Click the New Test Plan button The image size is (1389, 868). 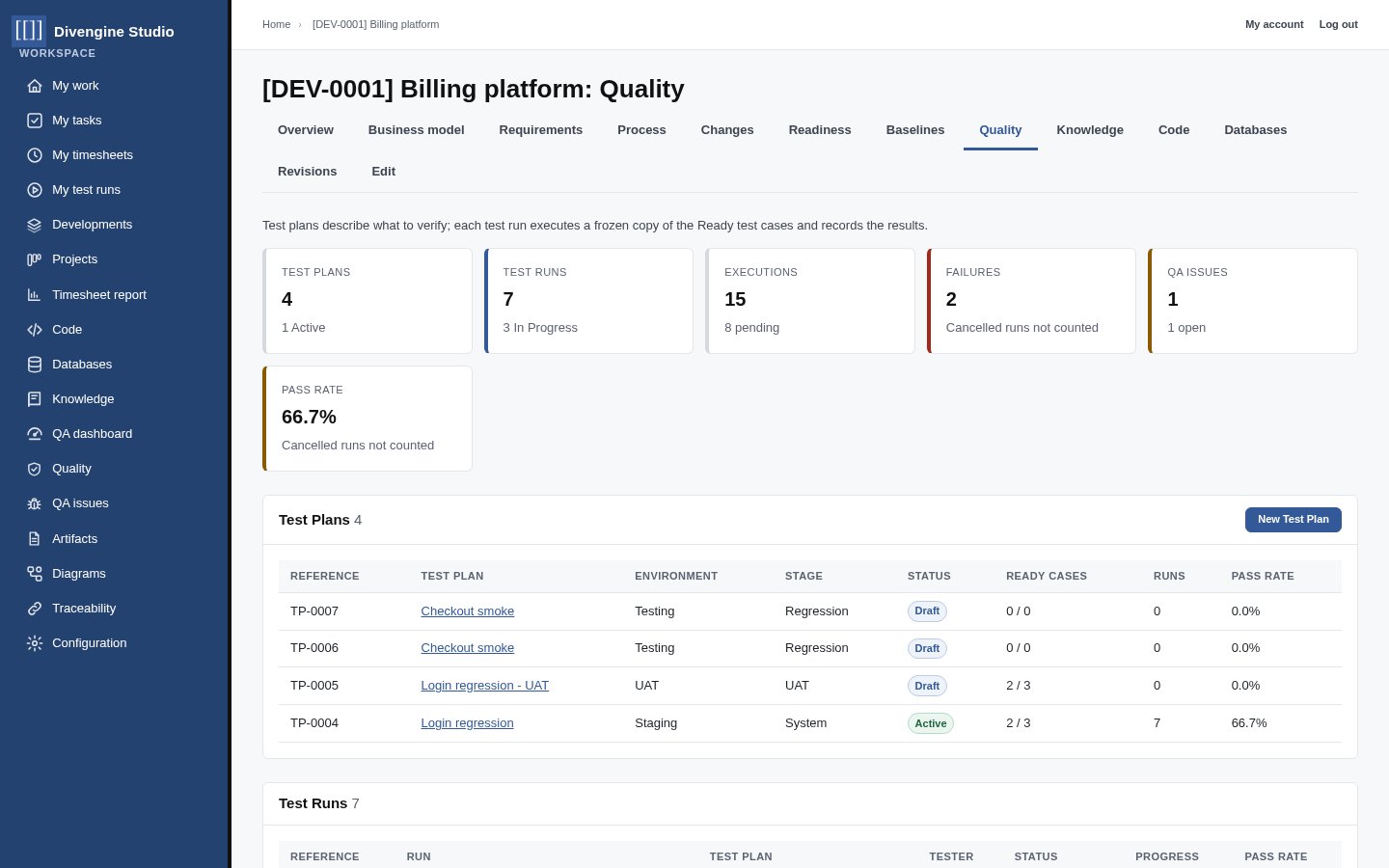coord(1294,520)
